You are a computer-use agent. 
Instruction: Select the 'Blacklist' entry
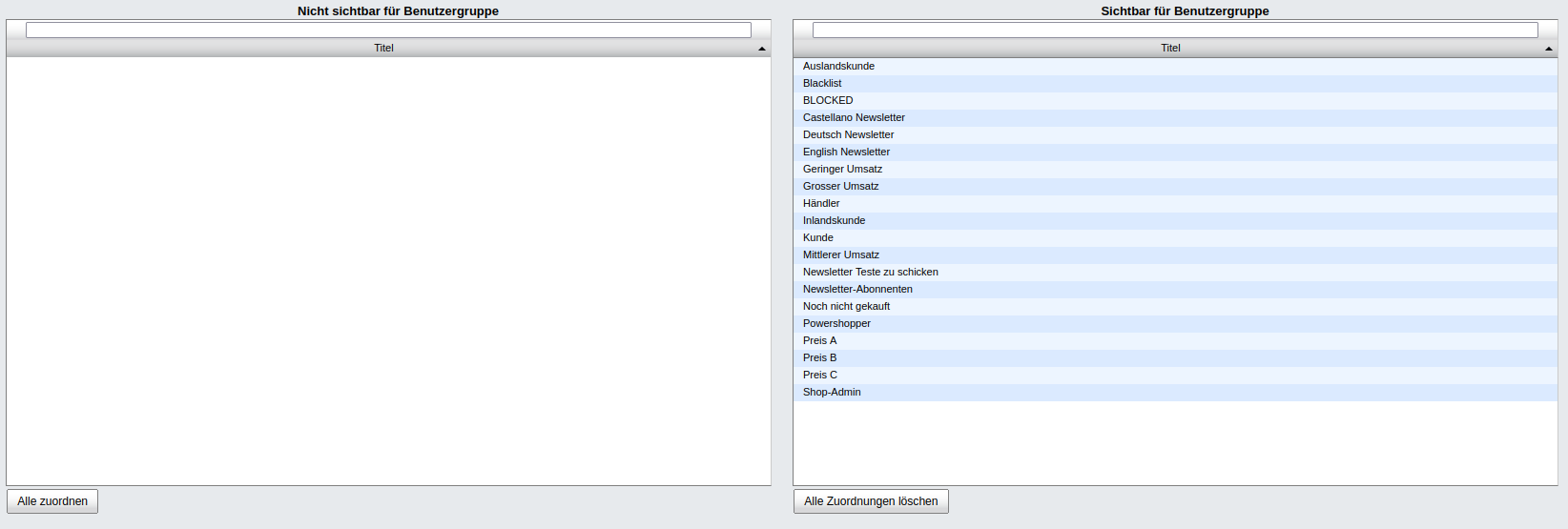822,83
